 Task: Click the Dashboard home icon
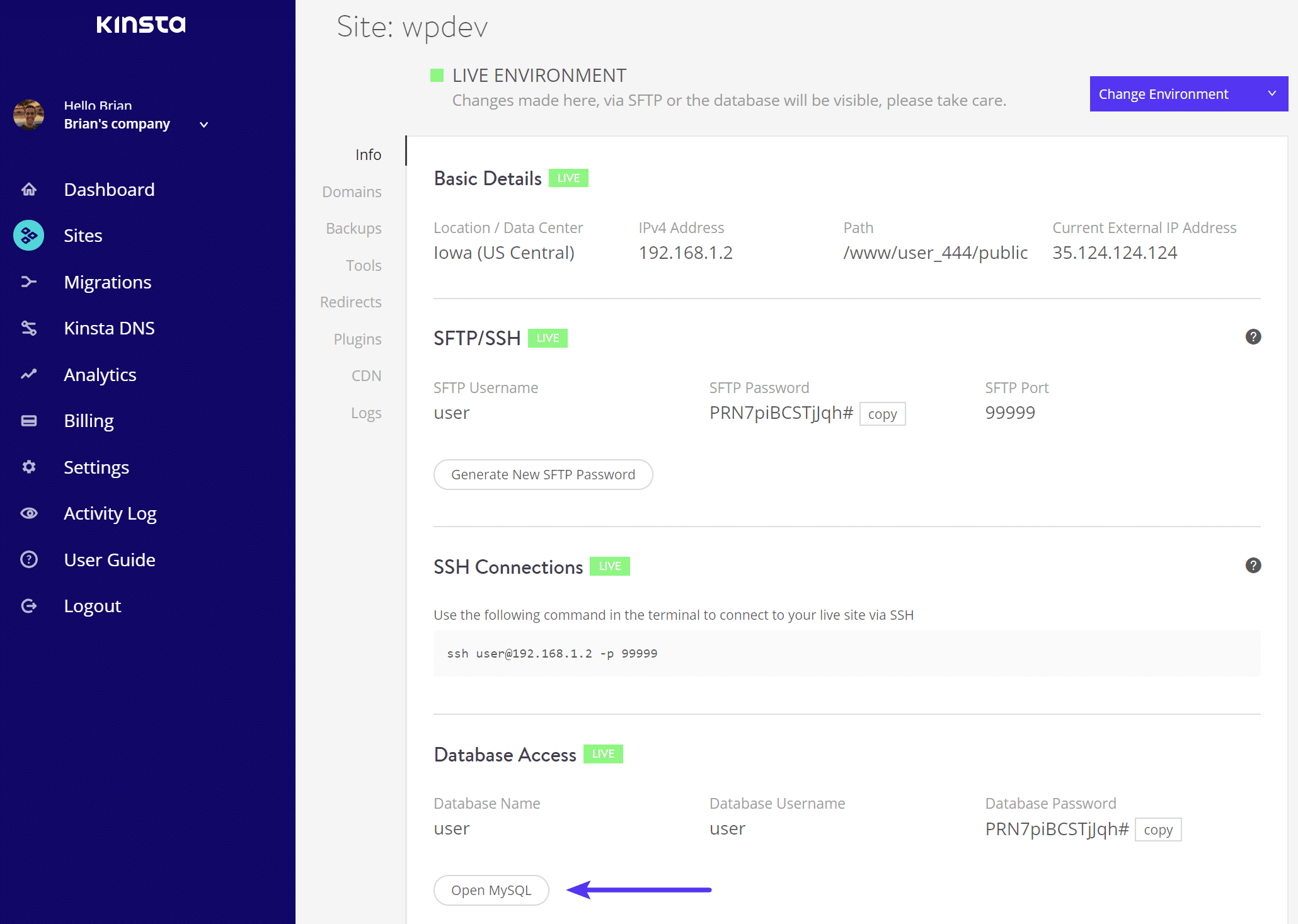pyautogui.click(x=29, y=189)
